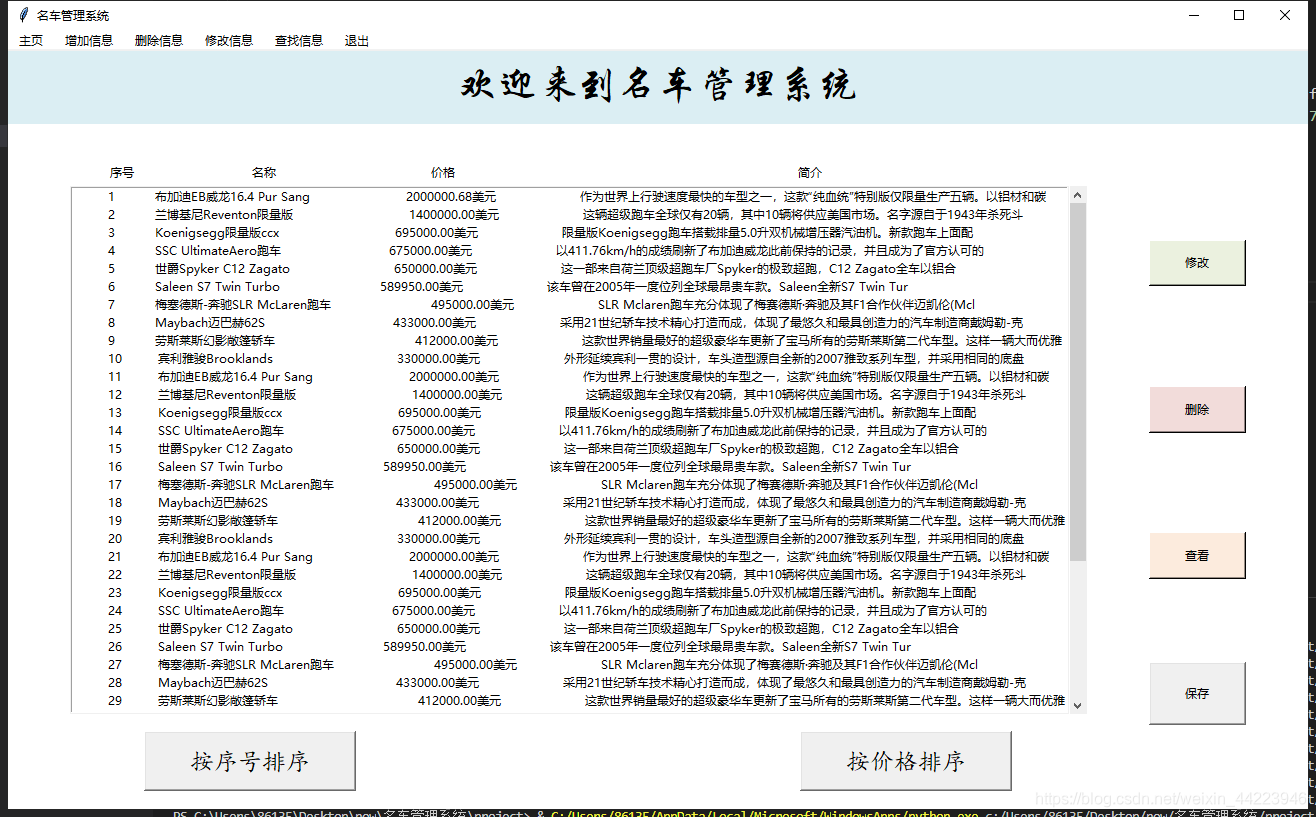Click price 695000.00美元 in row 13
Screen dimensions: 1316x817
click(x=439, y=413)
